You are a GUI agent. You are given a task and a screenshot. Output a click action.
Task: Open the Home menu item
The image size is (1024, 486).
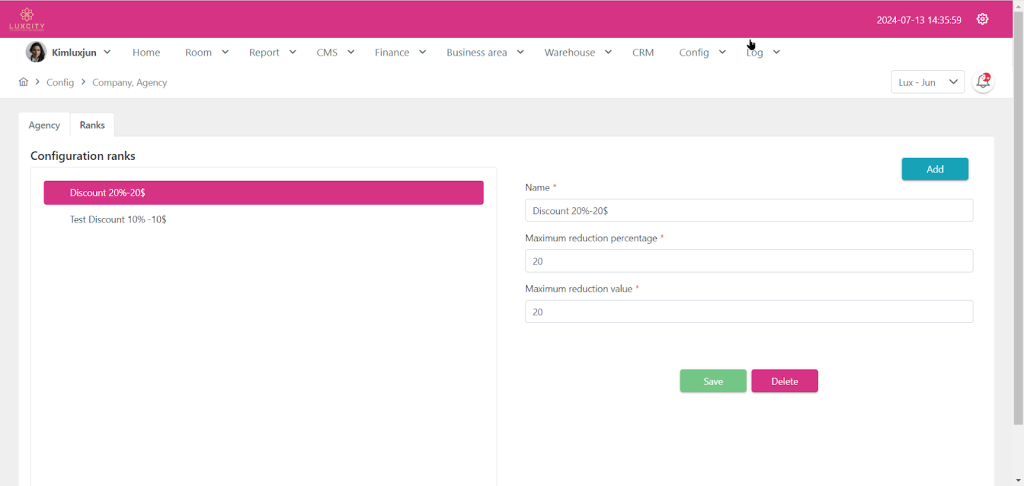146,52
